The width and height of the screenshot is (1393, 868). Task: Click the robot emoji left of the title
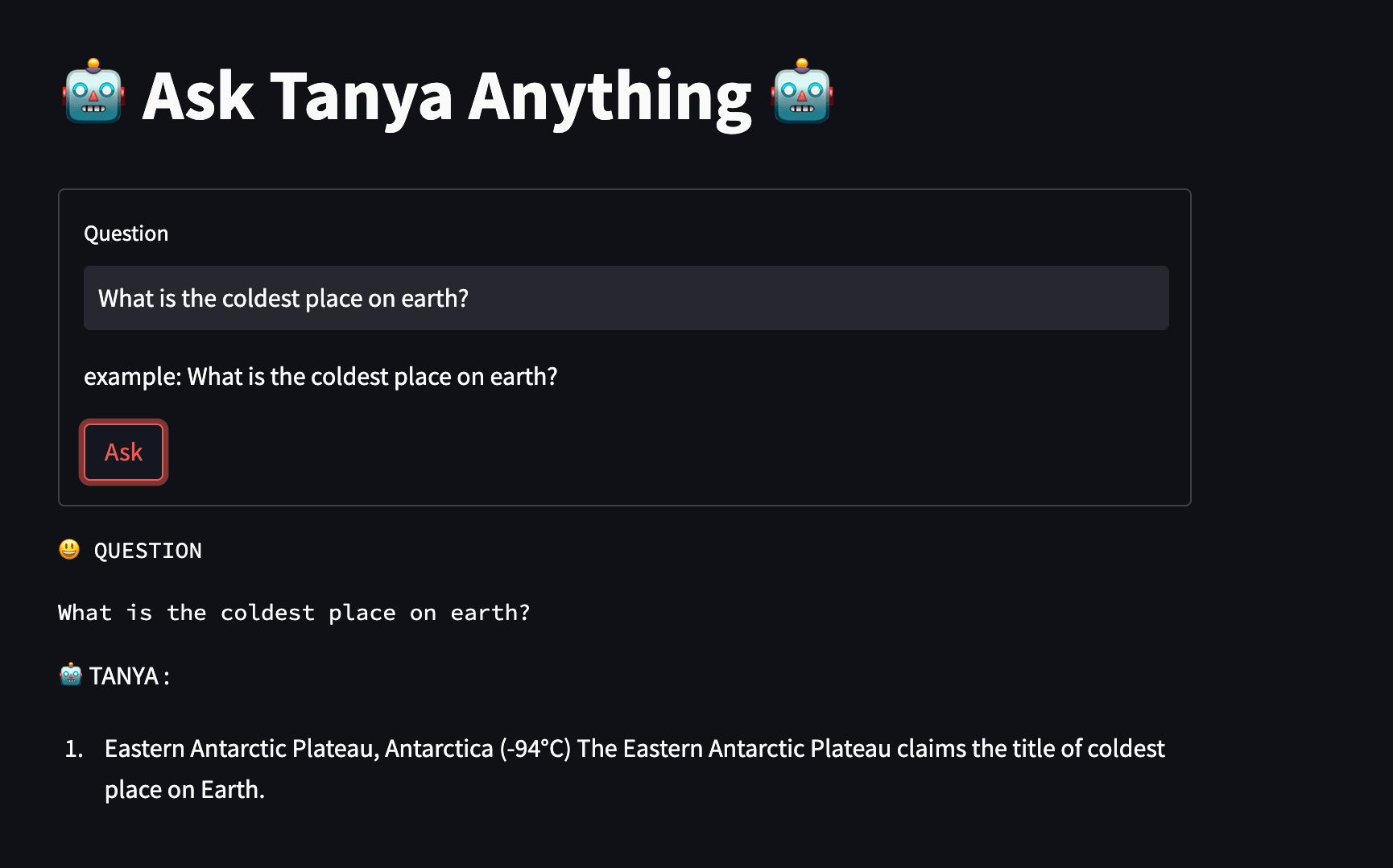tap(93, 92)
